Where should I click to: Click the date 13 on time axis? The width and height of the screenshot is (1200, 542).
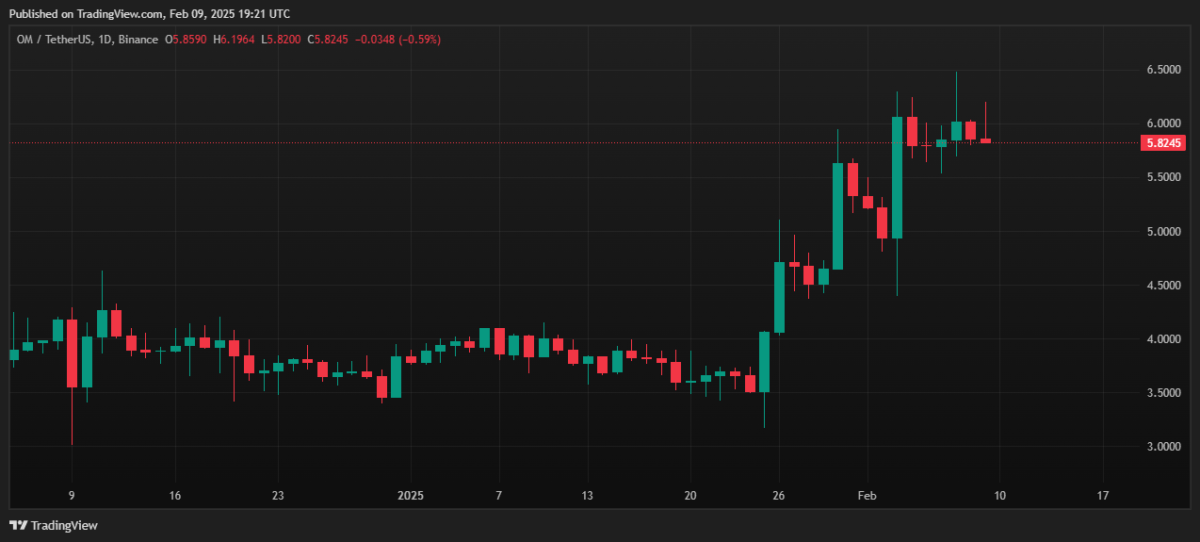tap(587, 495)
